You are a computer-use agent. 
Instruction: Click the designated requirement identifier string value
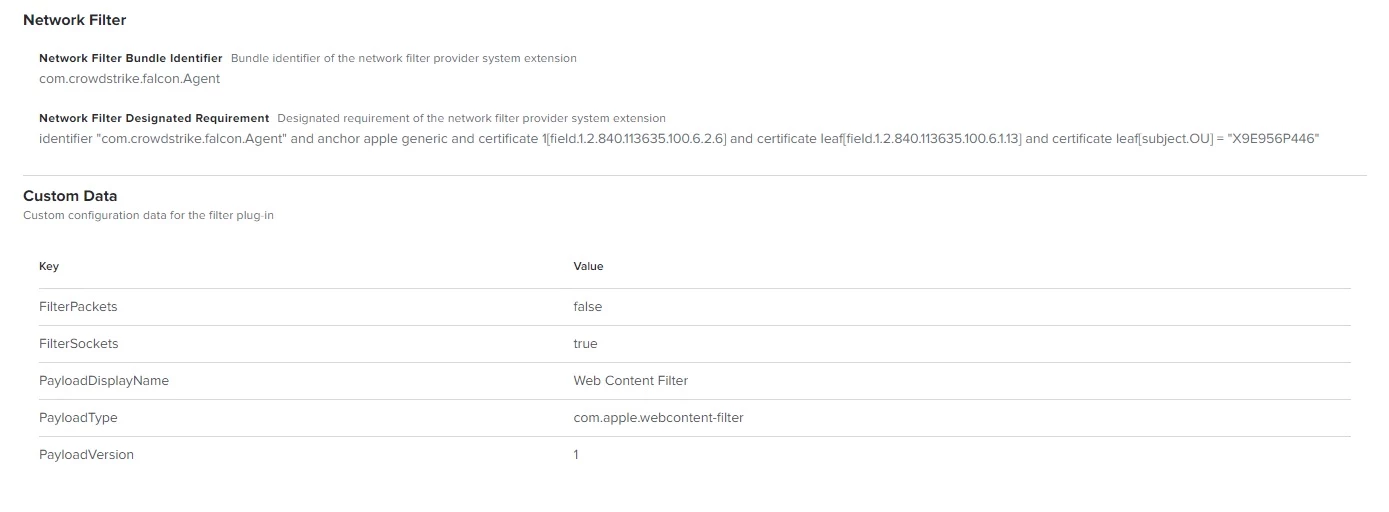(679, 138)
